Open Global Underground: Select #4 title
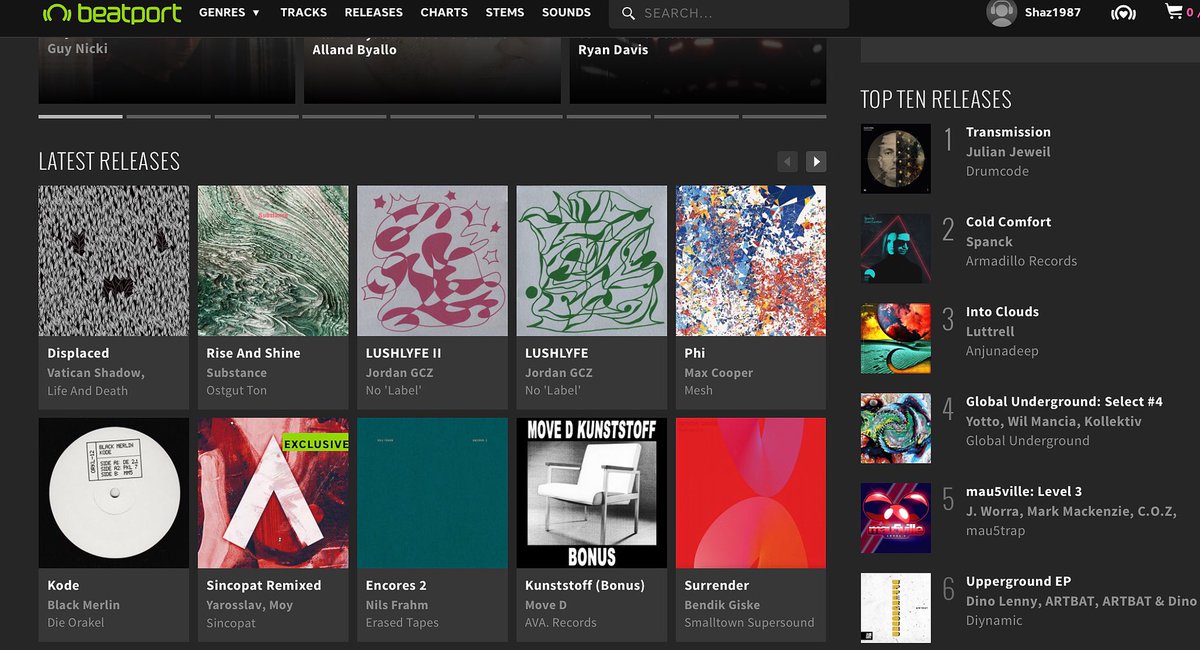1200x650 pixels. [1064, 402]
